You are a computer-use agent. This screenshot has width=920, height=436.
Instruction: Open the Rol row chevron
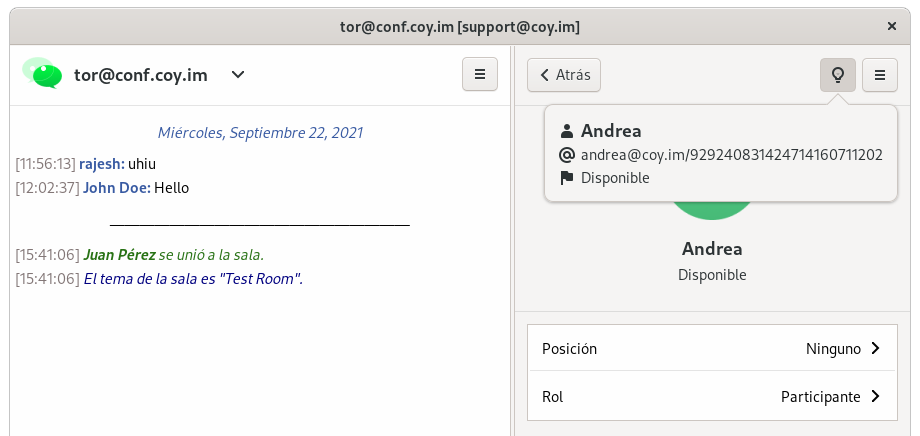point(875,397)
